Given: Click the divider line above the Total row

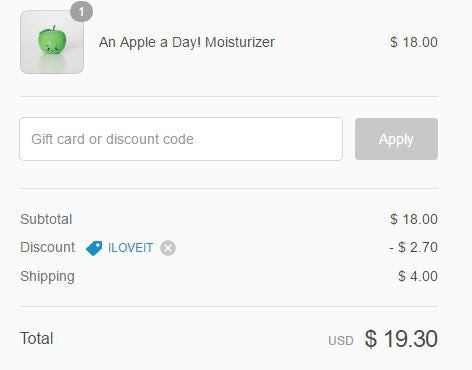Looking at the screenshot, I should click(x=229, y=306).
